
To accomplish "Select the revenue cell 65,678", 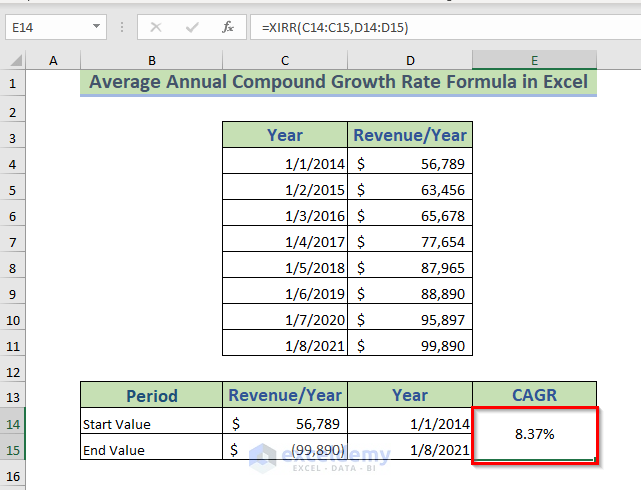I will pyautogui.click(x=410, y=213).
